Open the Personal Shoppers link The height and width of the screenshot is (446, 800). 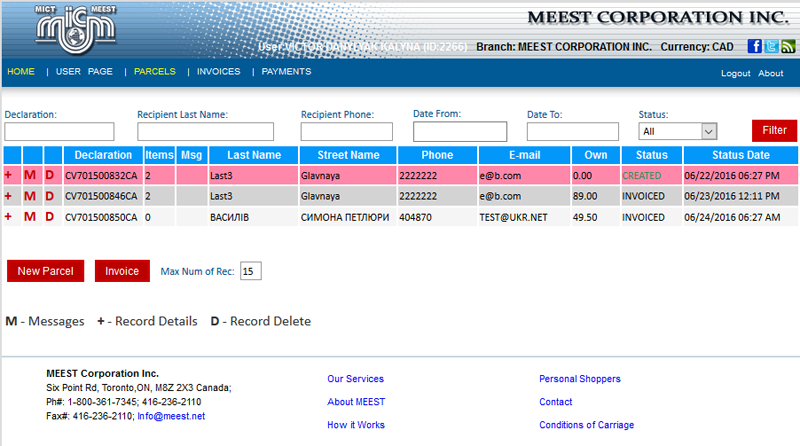pos(580,379)
